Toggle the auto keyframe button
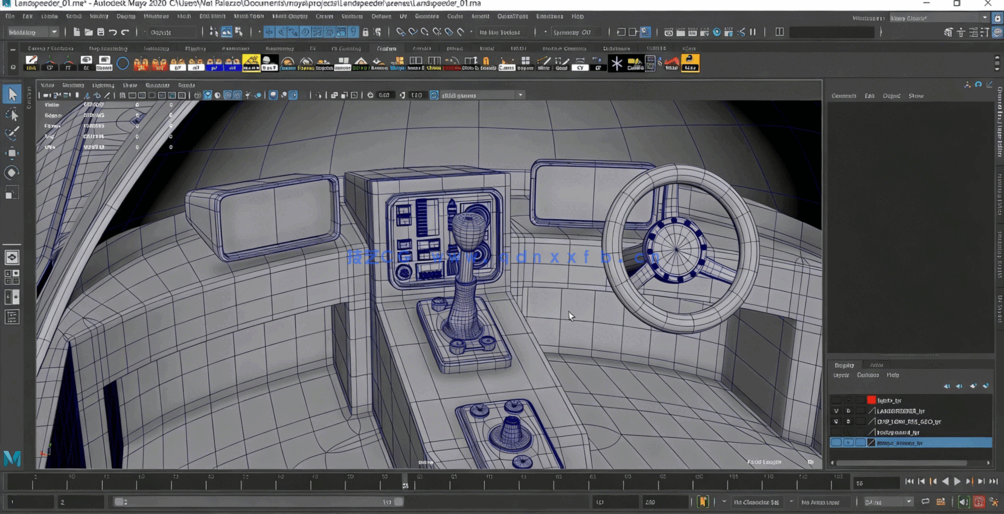 pos(979,502)
